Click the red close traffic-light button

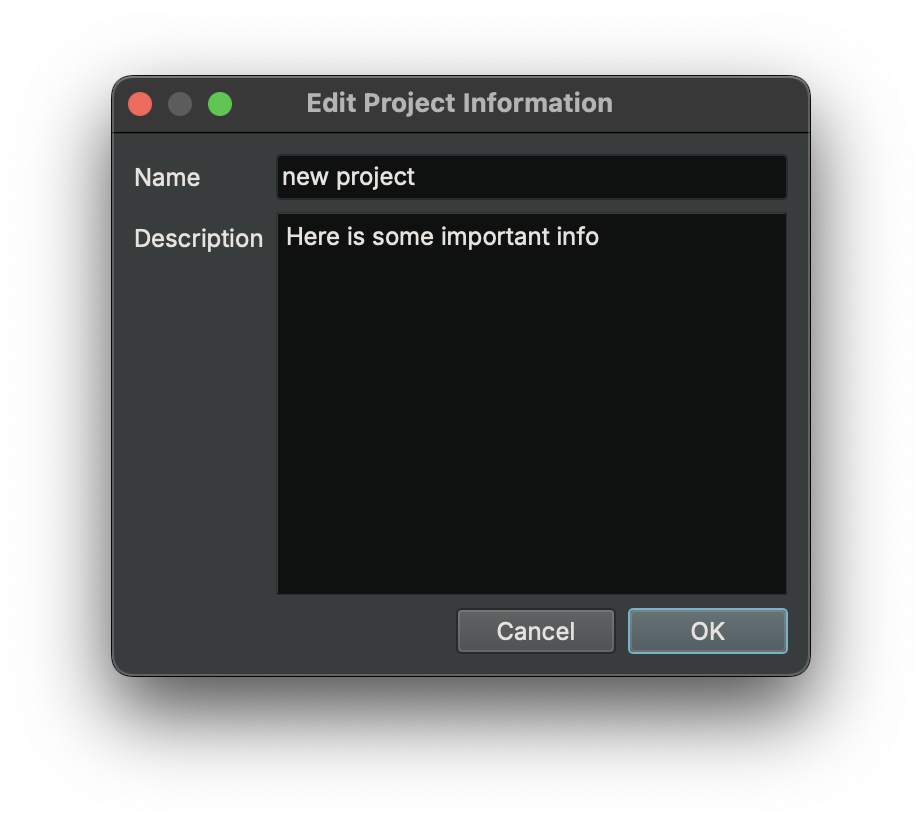[140, 103]
